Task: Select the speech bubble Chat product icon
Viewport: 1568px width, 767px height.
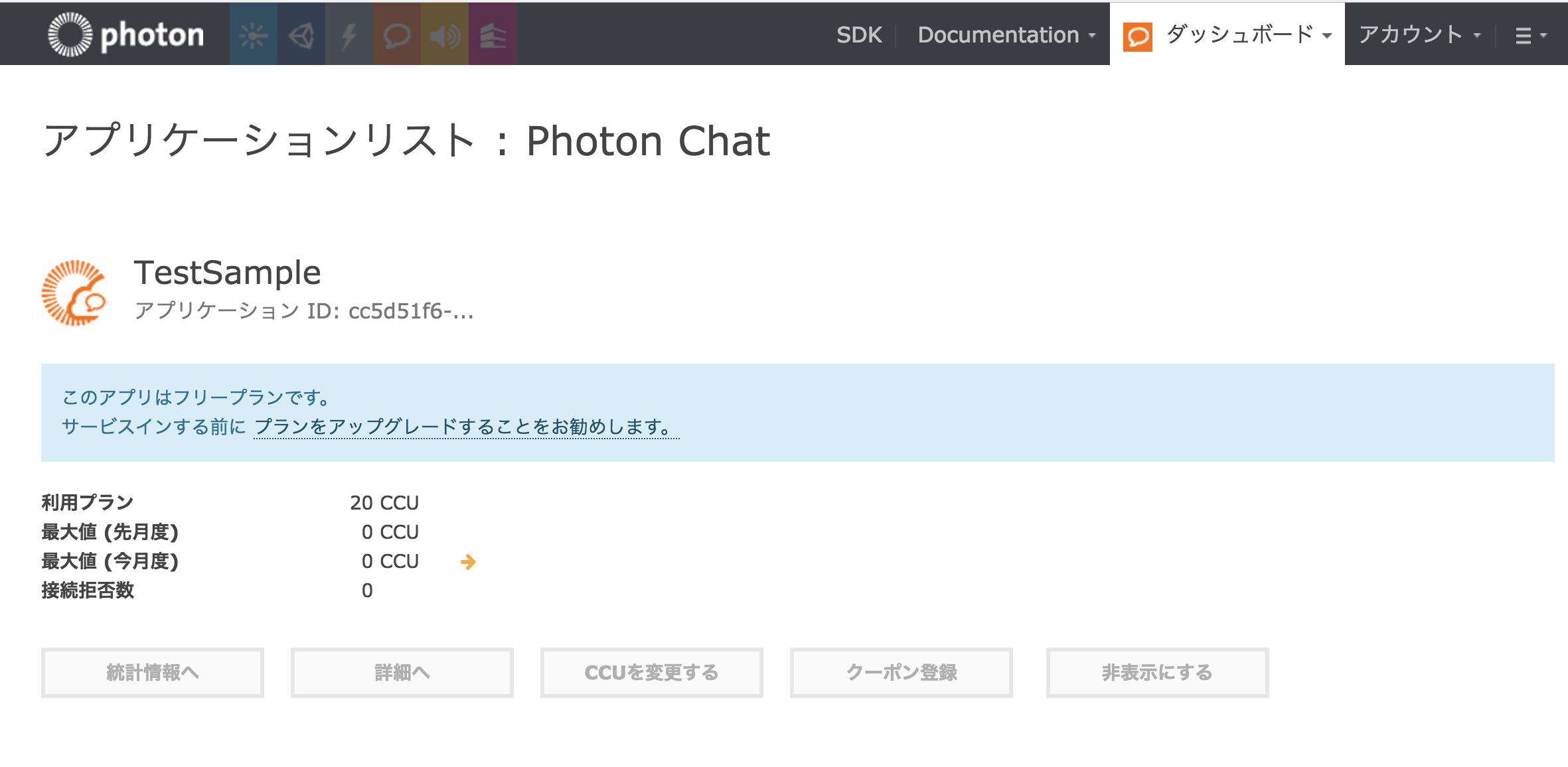Action: pos(397,35)
